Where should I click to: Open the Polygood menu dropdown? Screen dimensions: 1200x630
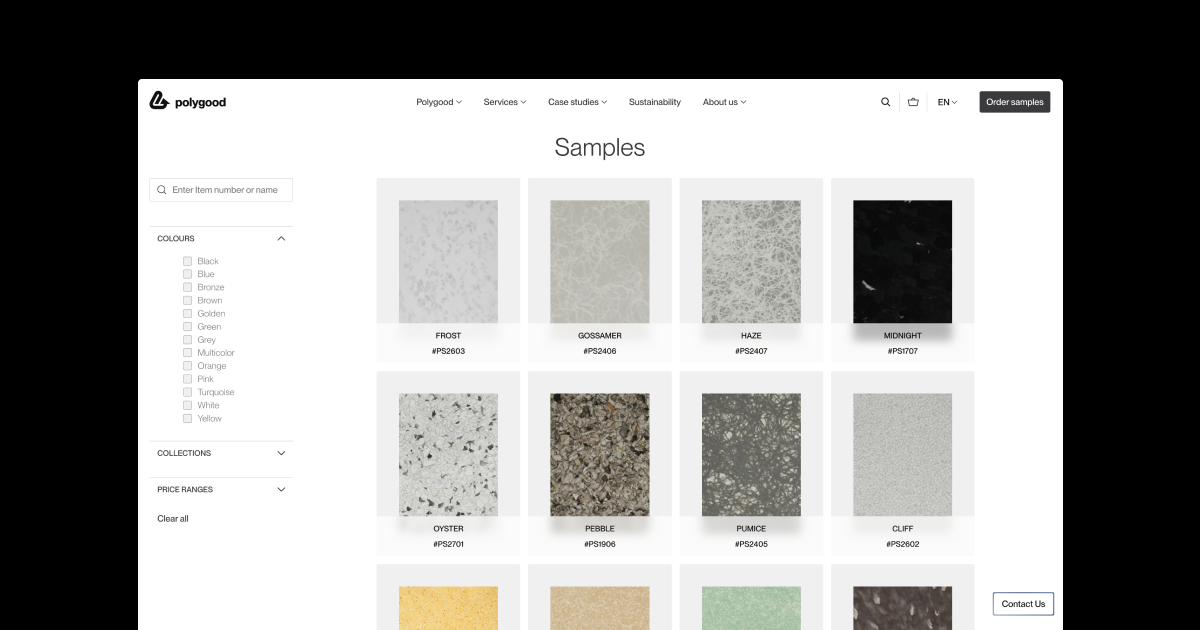point(439,102)
